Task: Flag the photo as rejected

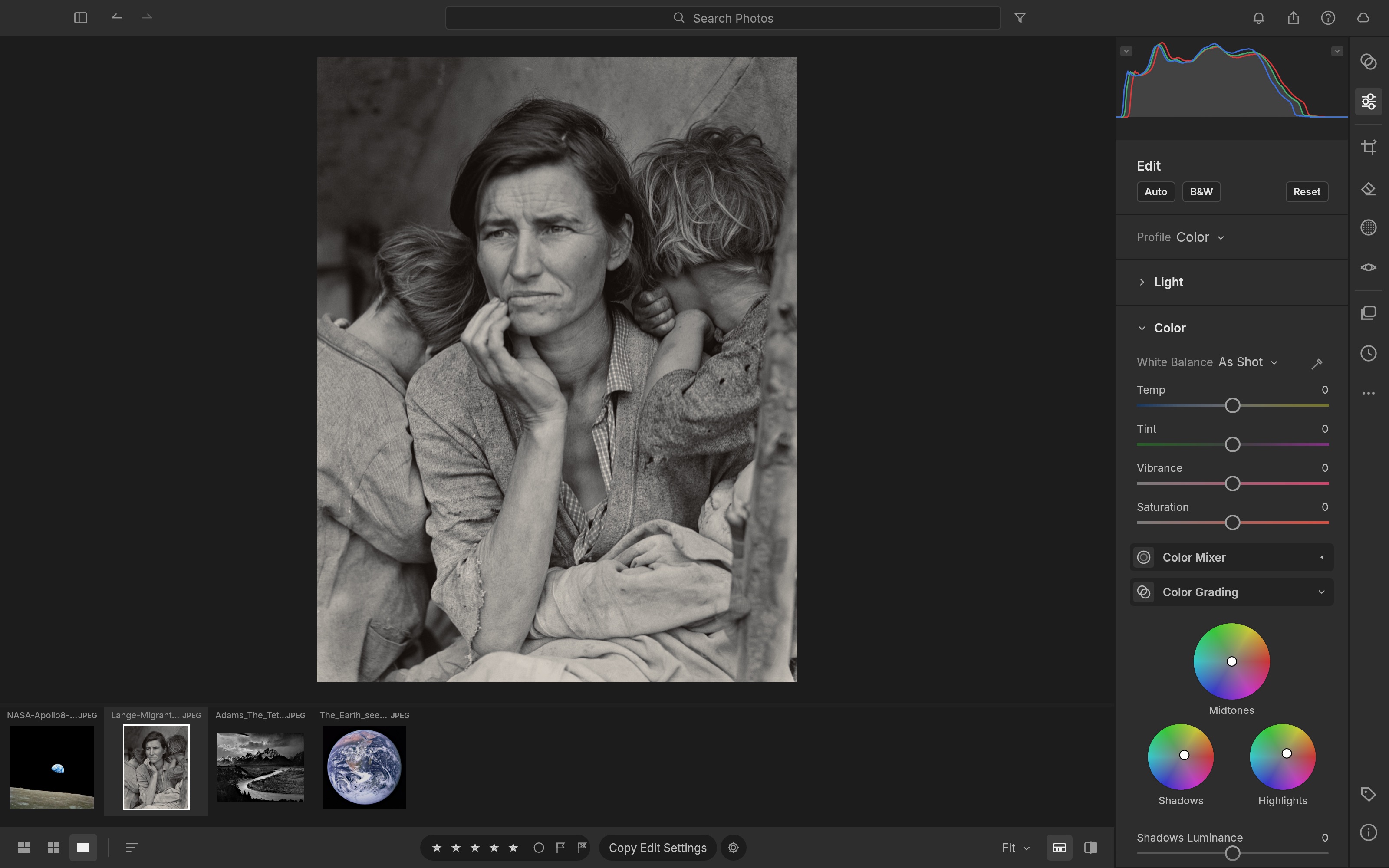Action: 582,847
